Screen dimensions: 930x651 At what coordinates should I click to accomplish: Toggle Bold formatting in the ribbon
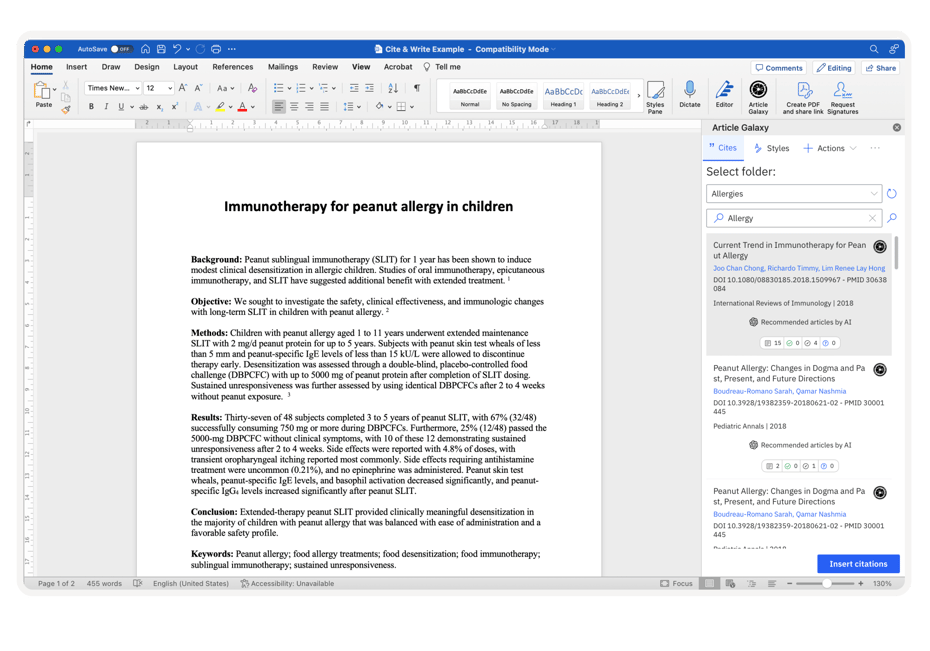(91, 106)
